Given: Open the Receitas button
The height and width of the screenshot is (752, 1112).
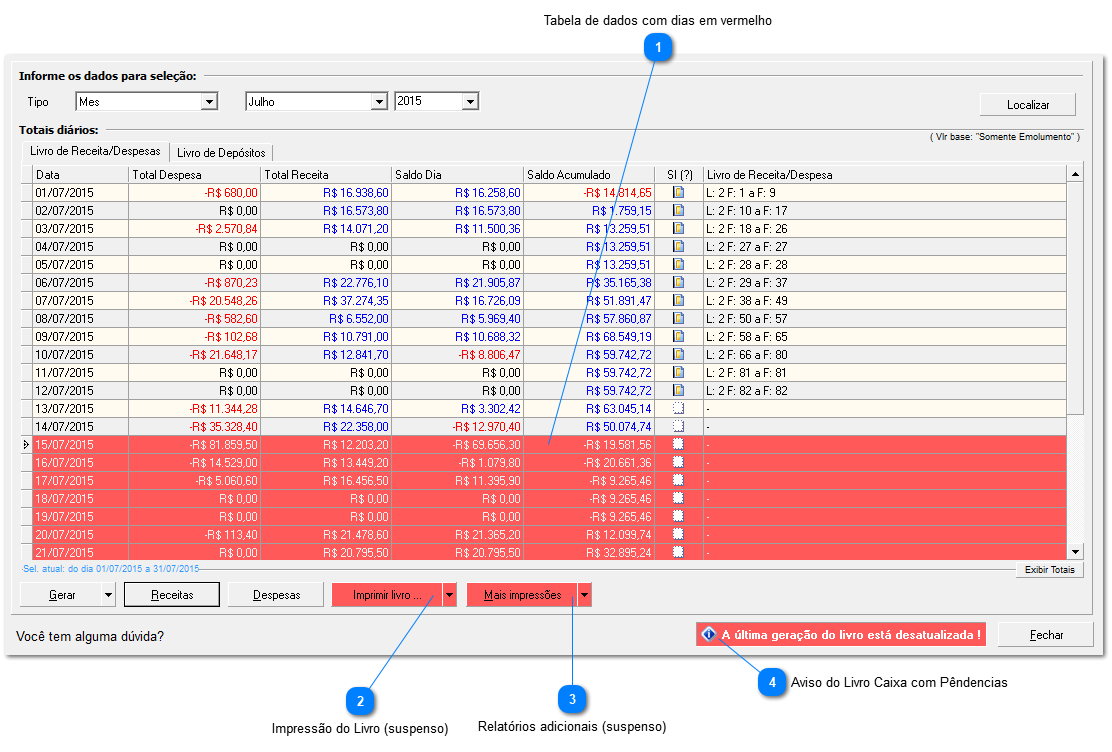Looking at the screenshot, I should pyautogui.click(x=172, y=595).
